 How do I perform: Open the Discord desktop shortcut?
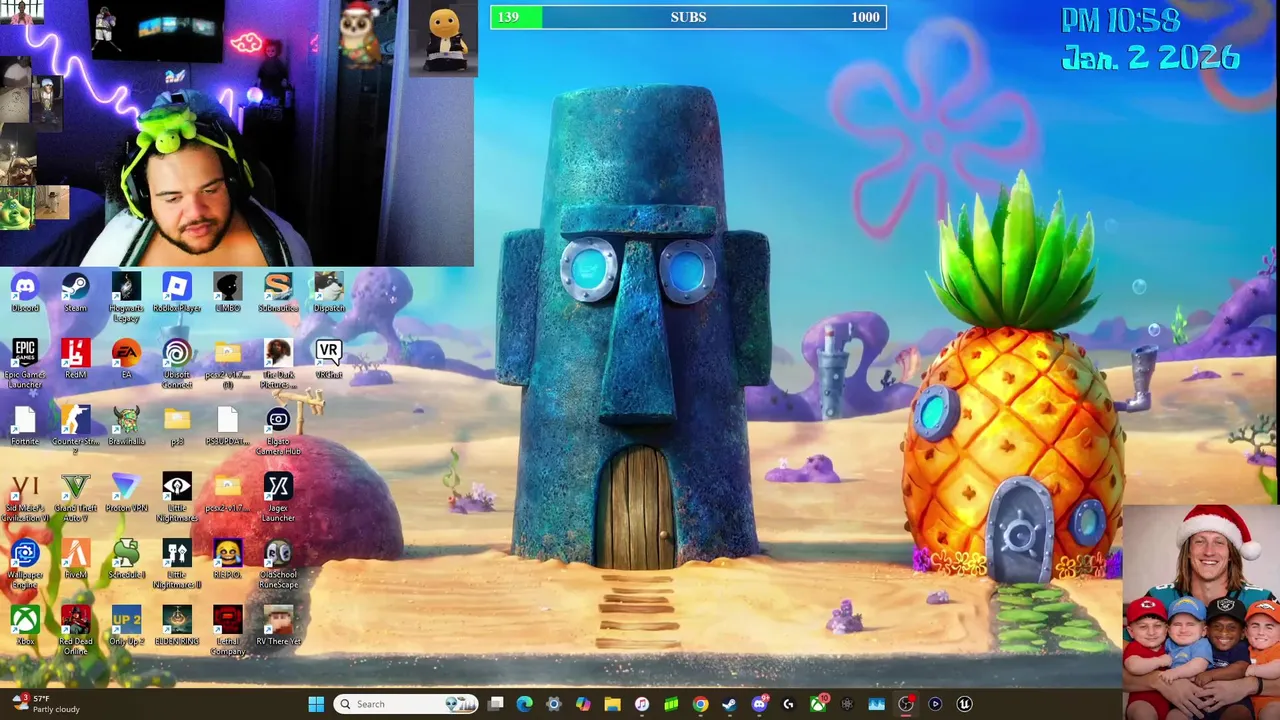[25, 293]
